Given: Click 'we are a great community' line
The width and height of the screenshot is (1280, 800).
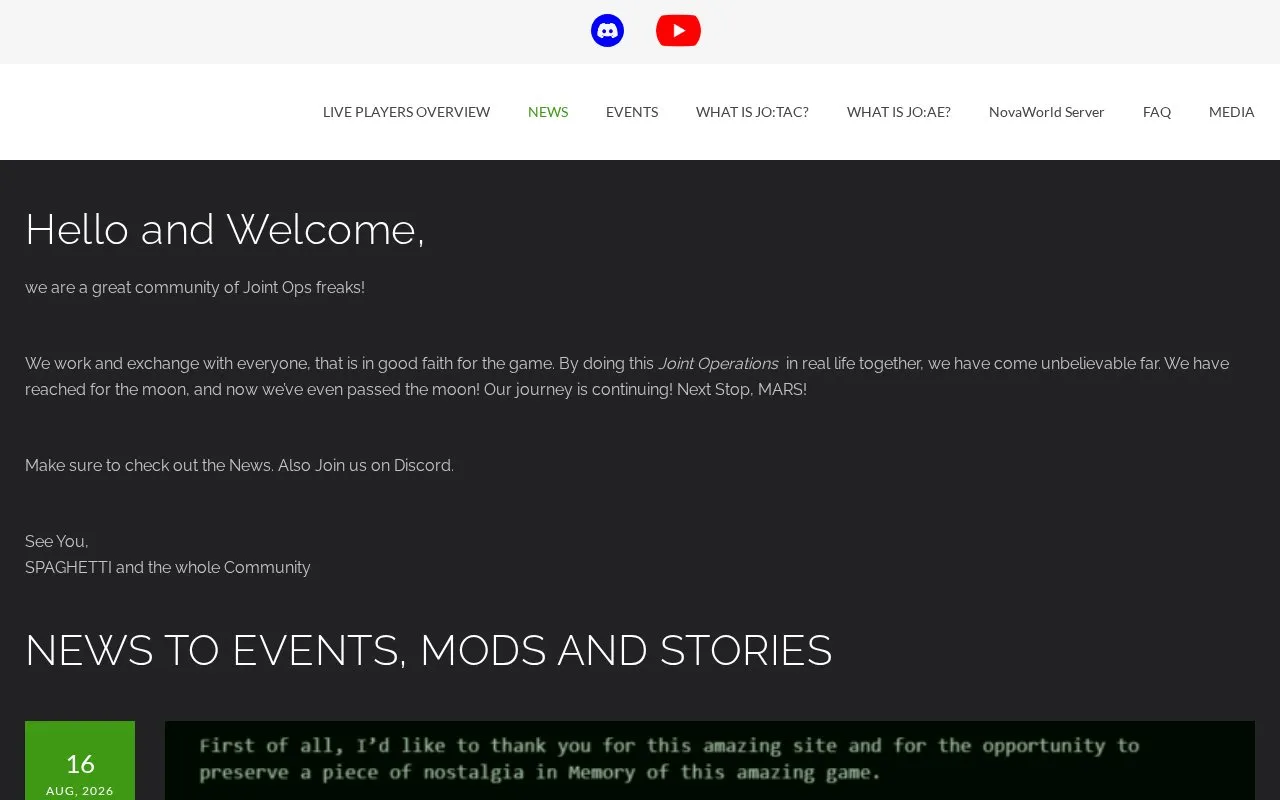Looking at the screenshot, I should [195, 288].
